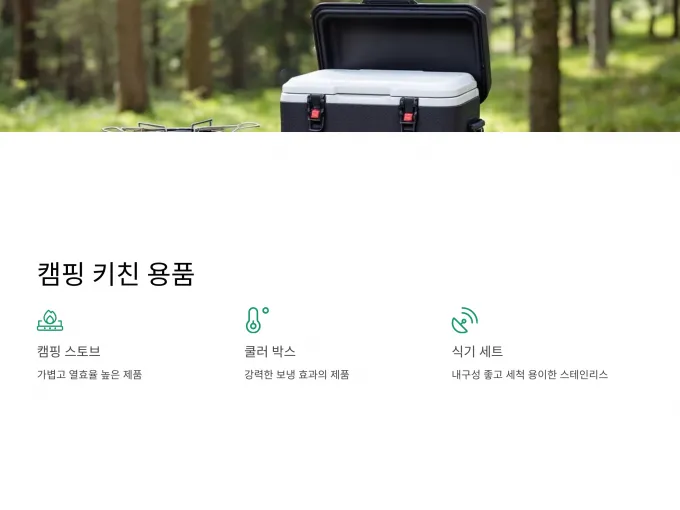Click the thermometer cooler icon
This screenshot has width=680, height=510.
[x=257, y=320]
